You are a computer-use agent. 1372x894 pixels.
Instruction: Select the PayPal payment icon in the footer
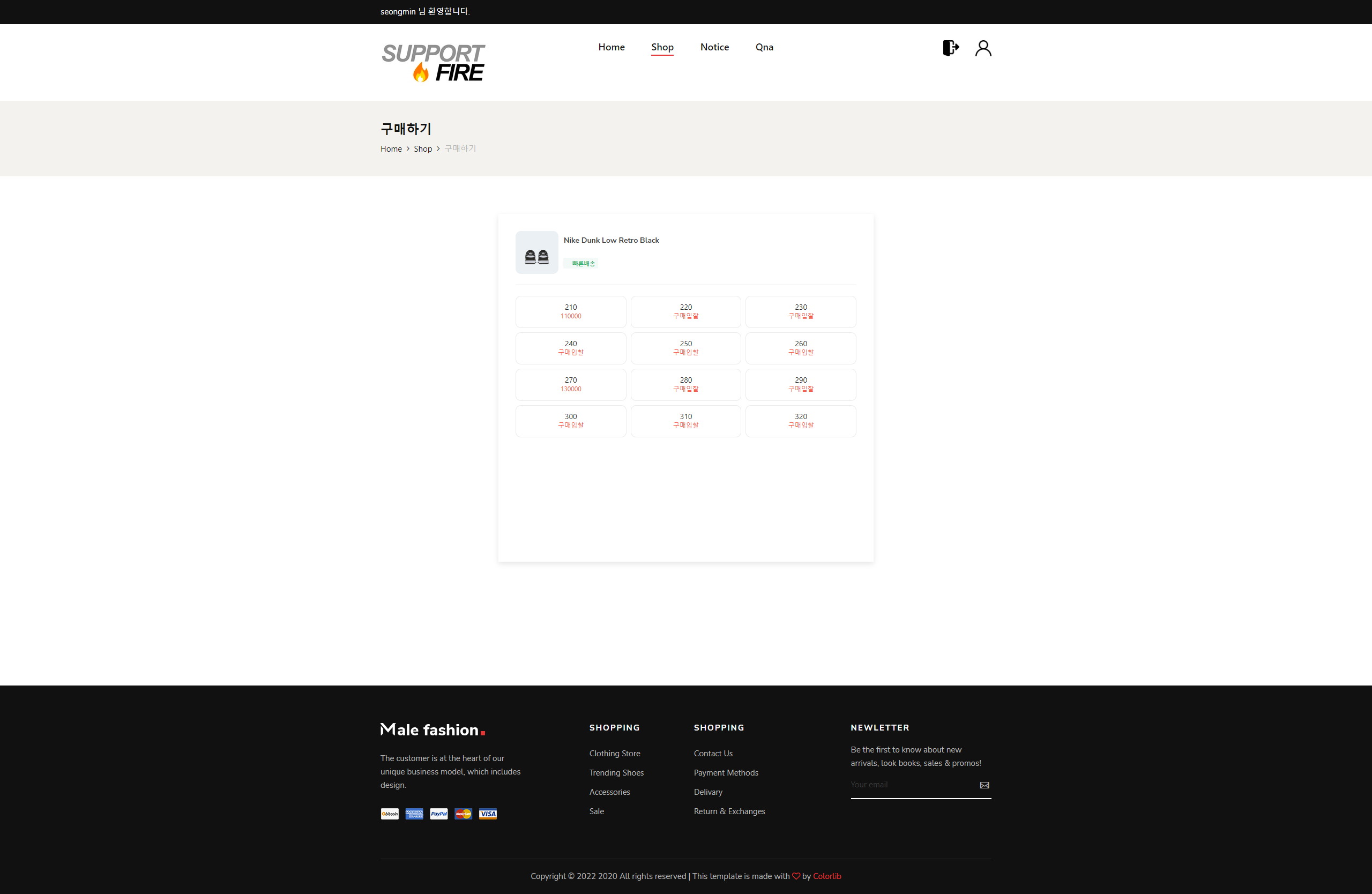[x=438, y=814]
